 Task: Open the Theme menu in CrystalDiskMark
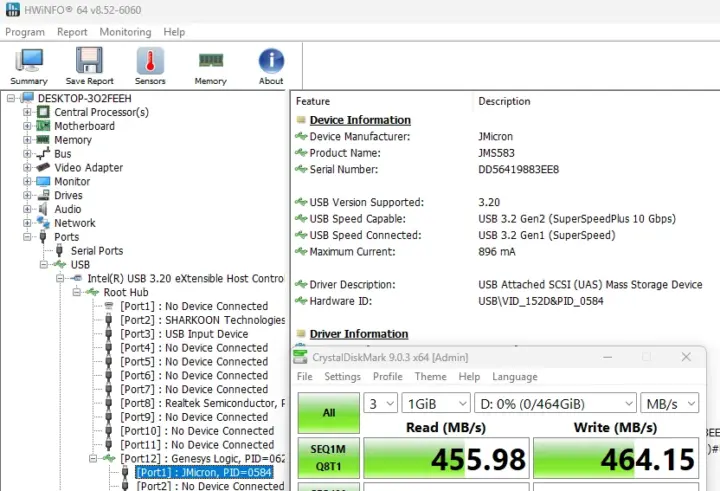431,377
